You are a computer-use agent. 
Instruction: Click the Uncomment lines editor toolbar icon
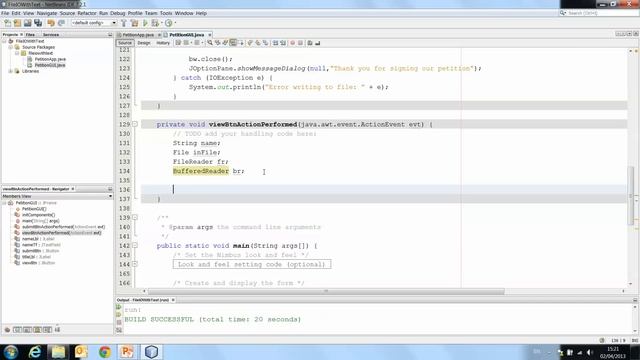click(x=318, y=43)
